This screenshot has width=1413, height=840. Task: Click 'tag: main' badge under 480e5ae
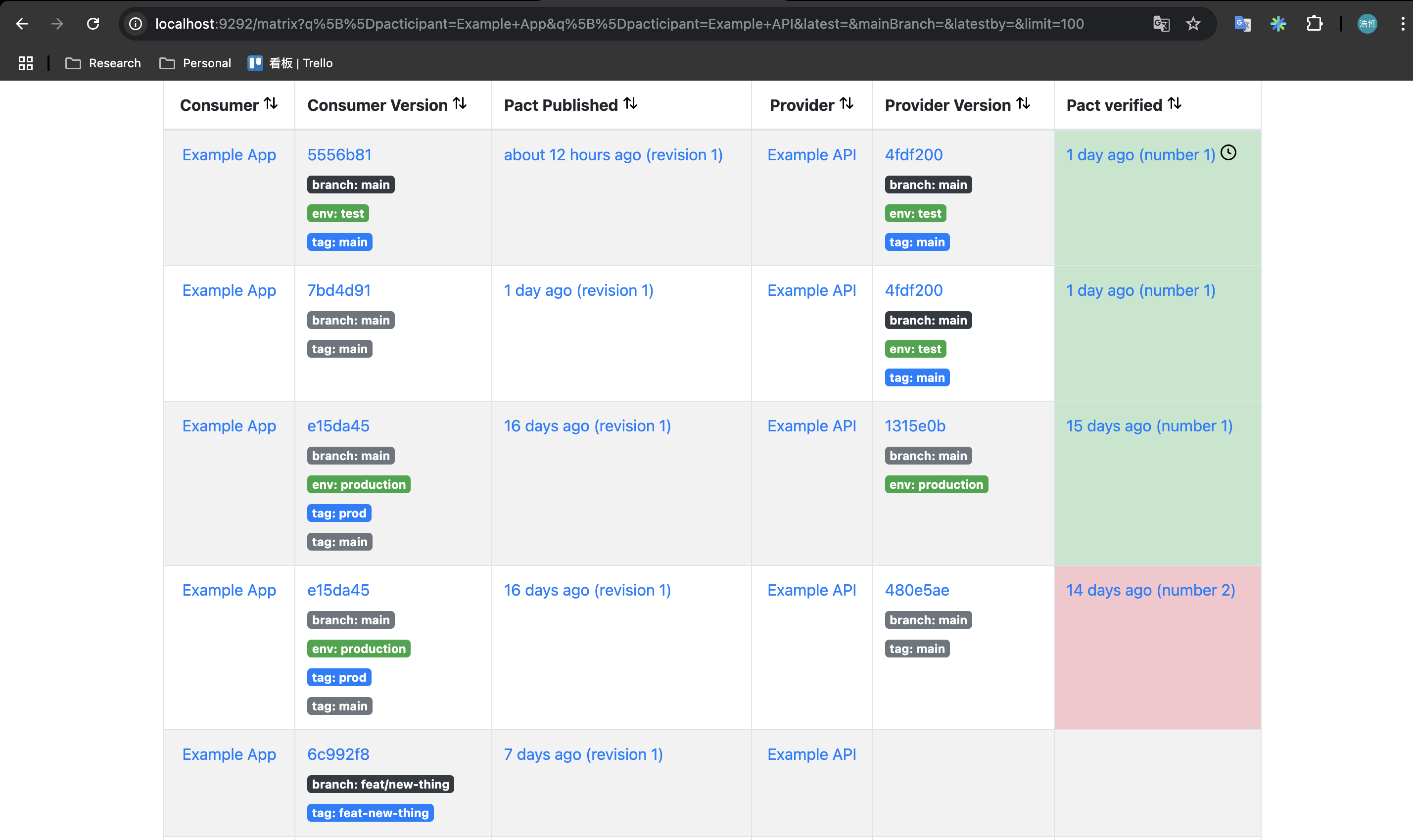(x=917, y=649)
